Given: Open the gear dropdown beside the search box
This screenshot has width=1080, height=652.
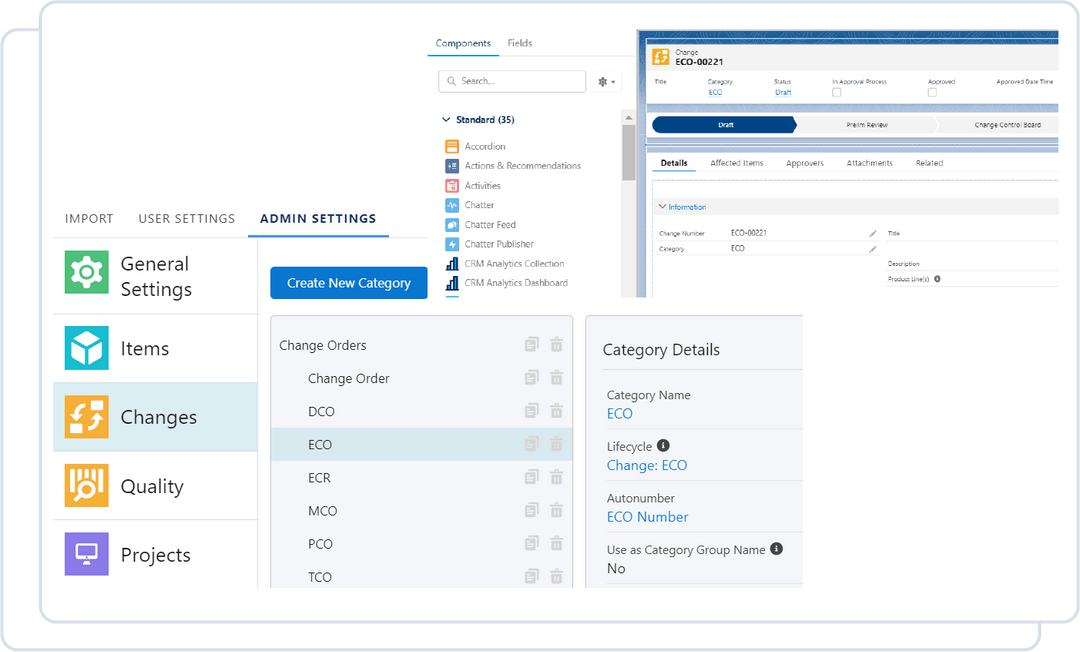Looking at the screenshot, I should tap(607, 81).
